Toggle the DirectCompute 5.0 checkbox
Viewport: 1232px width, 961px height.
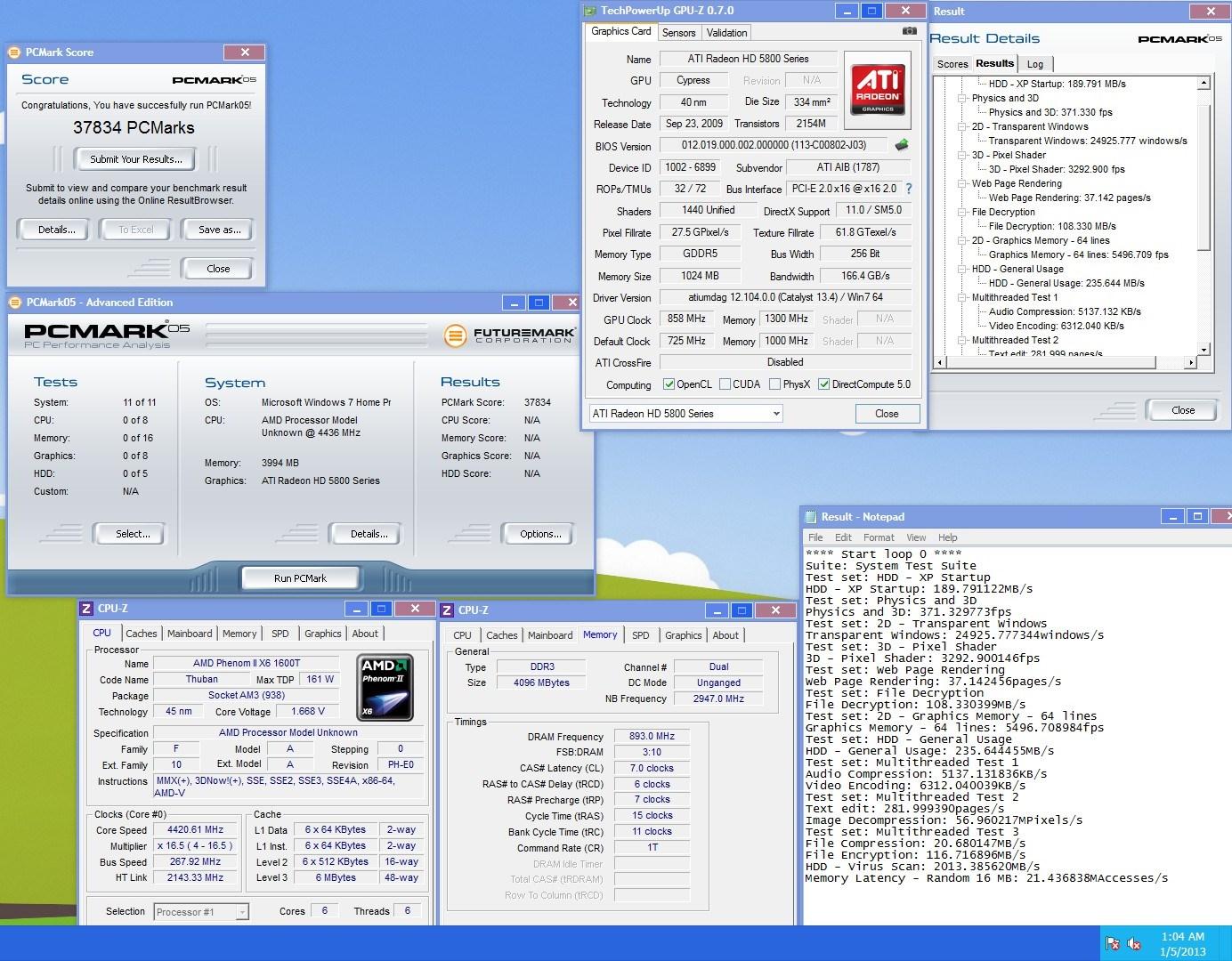click(823, 384)
